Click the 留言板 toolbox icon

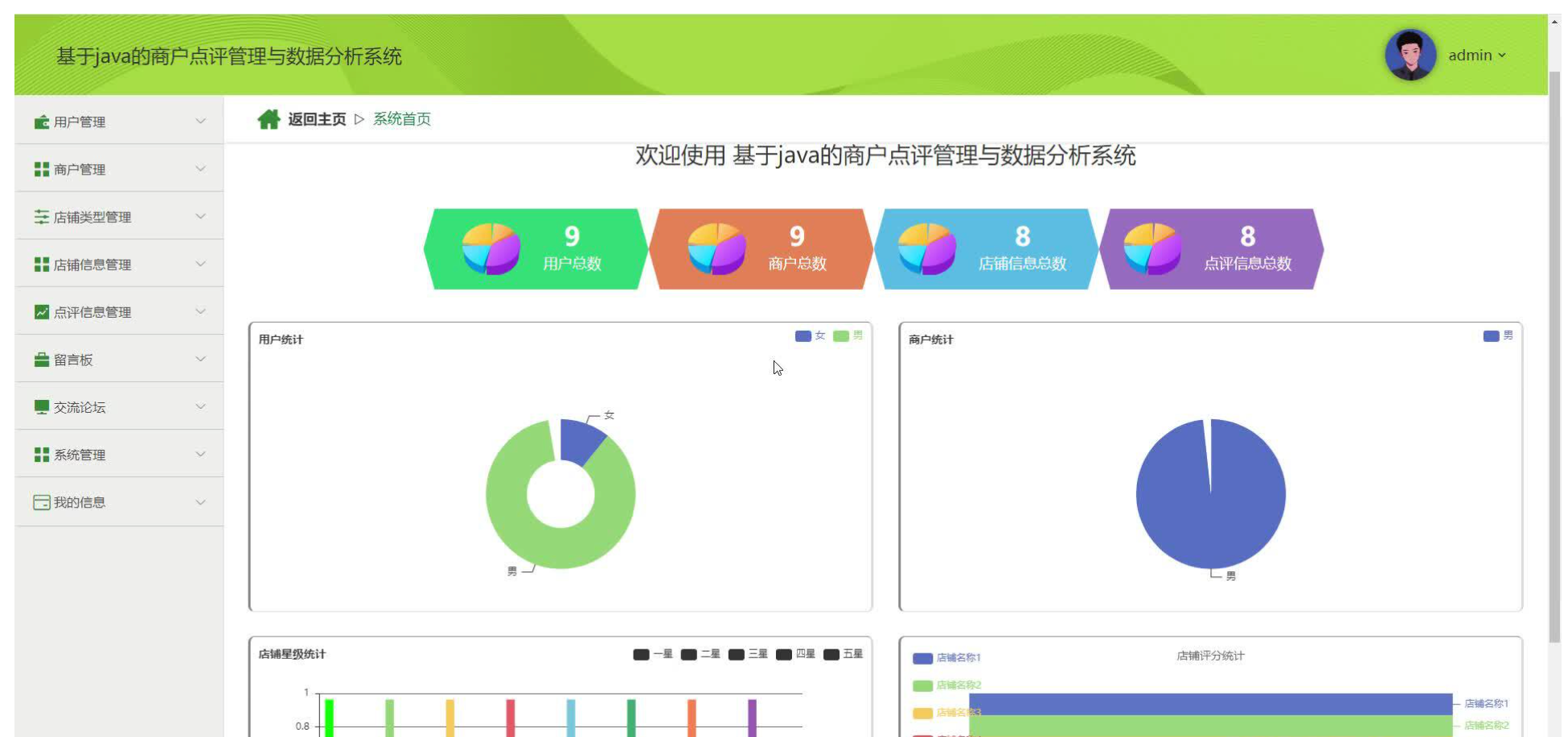point(42,360)
